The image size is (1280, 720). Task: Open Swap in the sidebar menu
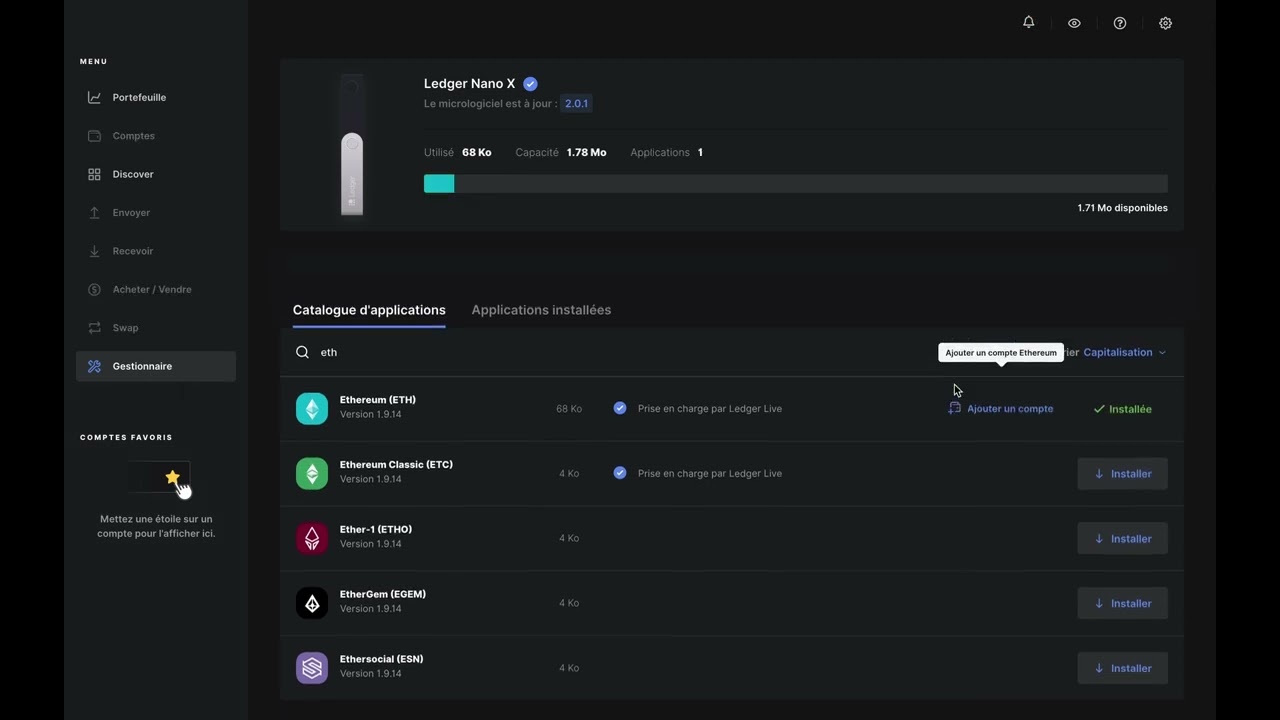[x=156, y=328]
